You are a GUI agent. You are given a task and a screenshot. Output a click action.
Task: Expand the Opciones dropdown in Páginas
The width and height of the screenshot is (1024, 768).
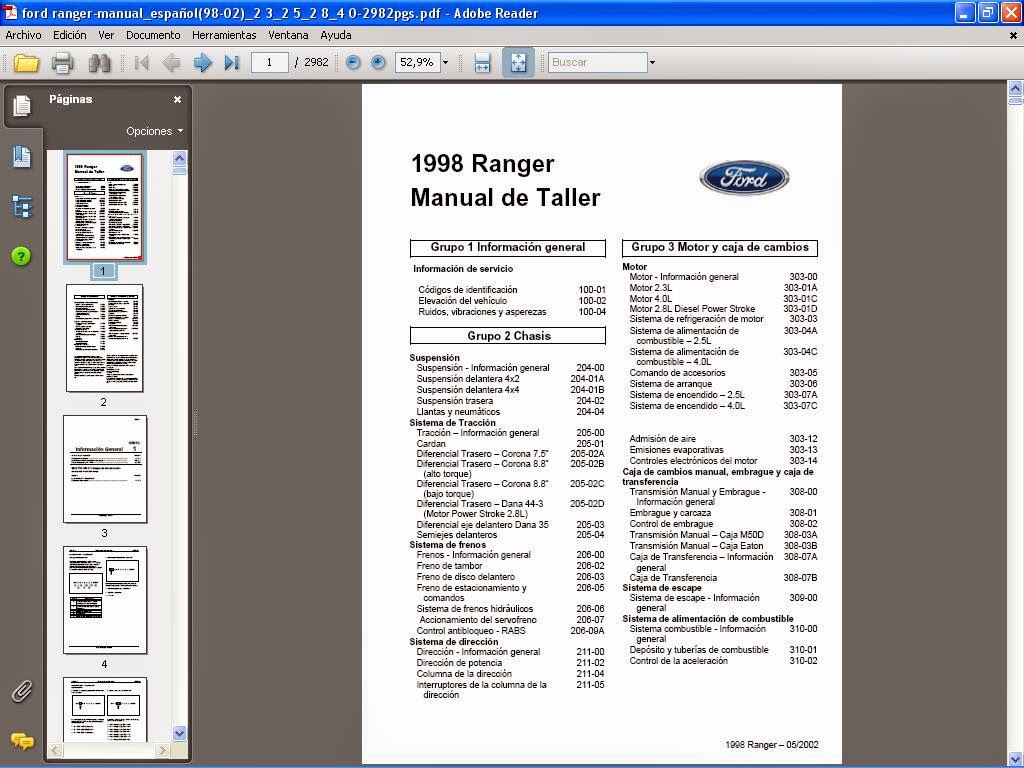coord(155,131)
